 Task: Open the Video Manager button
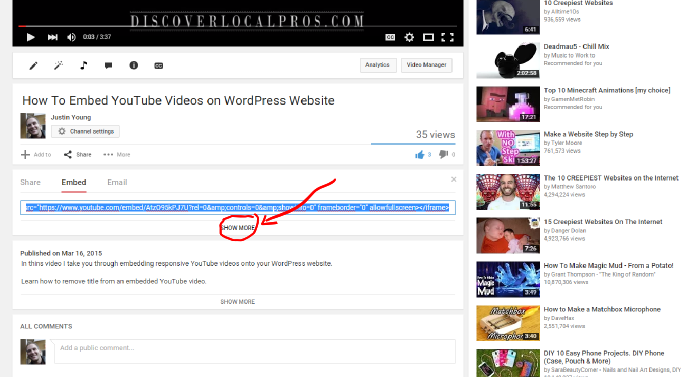coord(426,65)
